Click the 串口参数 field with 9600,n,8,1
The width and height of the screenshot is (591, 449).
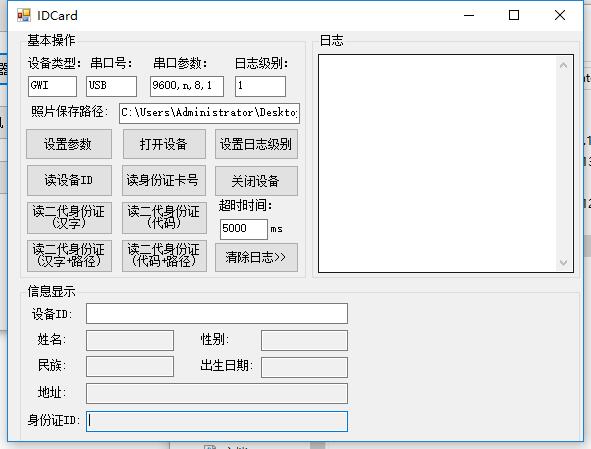pyautogui.click(x=187, y=86)
